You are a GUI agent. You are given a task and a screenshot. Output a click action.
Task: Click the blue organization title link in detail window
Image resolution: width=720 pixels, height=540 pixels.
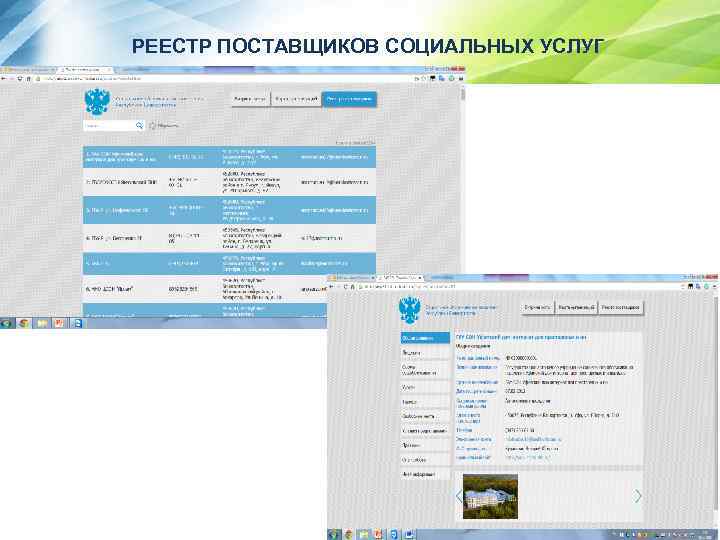point(521,337)
